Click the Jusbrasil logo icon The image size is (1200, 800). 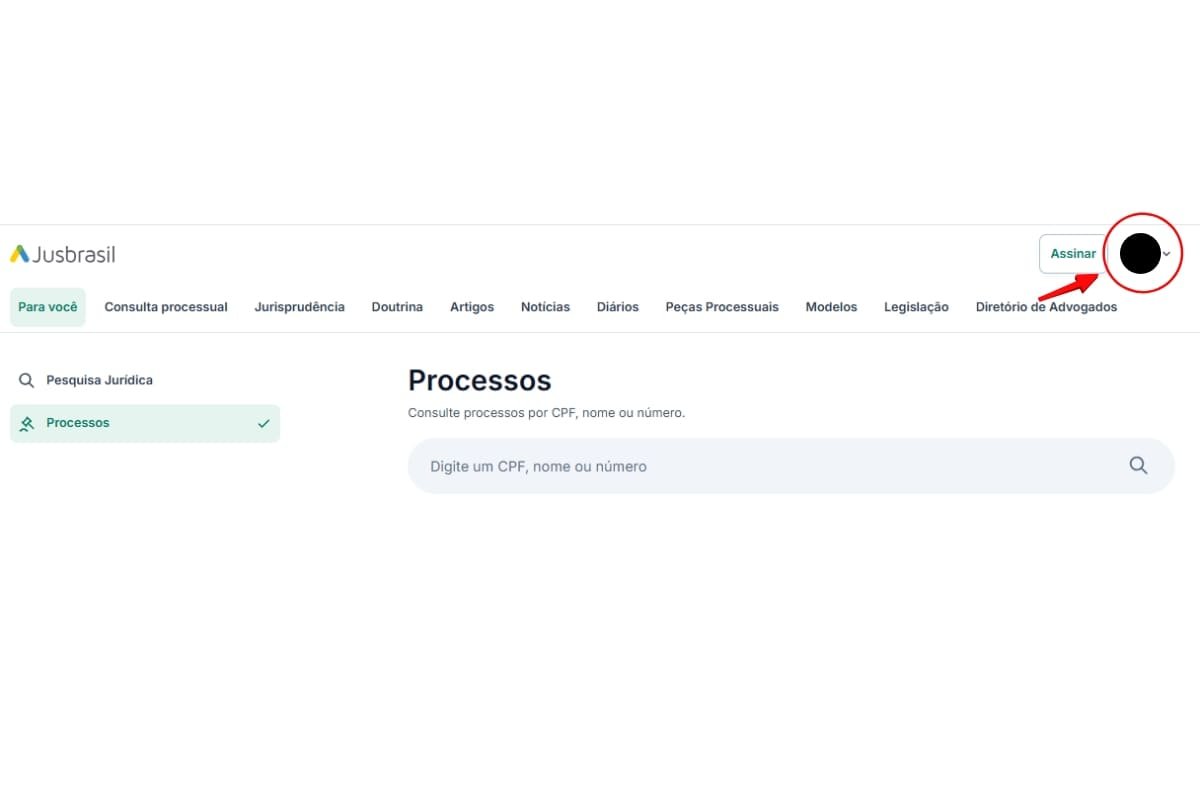pos(20,254)
